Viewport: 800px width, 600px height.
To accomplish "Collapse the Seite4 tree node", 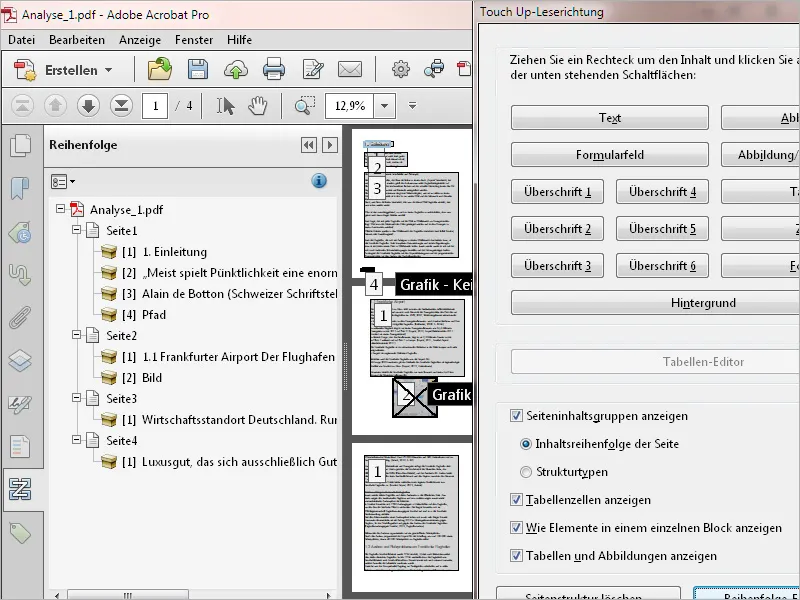I will point(77,439).
